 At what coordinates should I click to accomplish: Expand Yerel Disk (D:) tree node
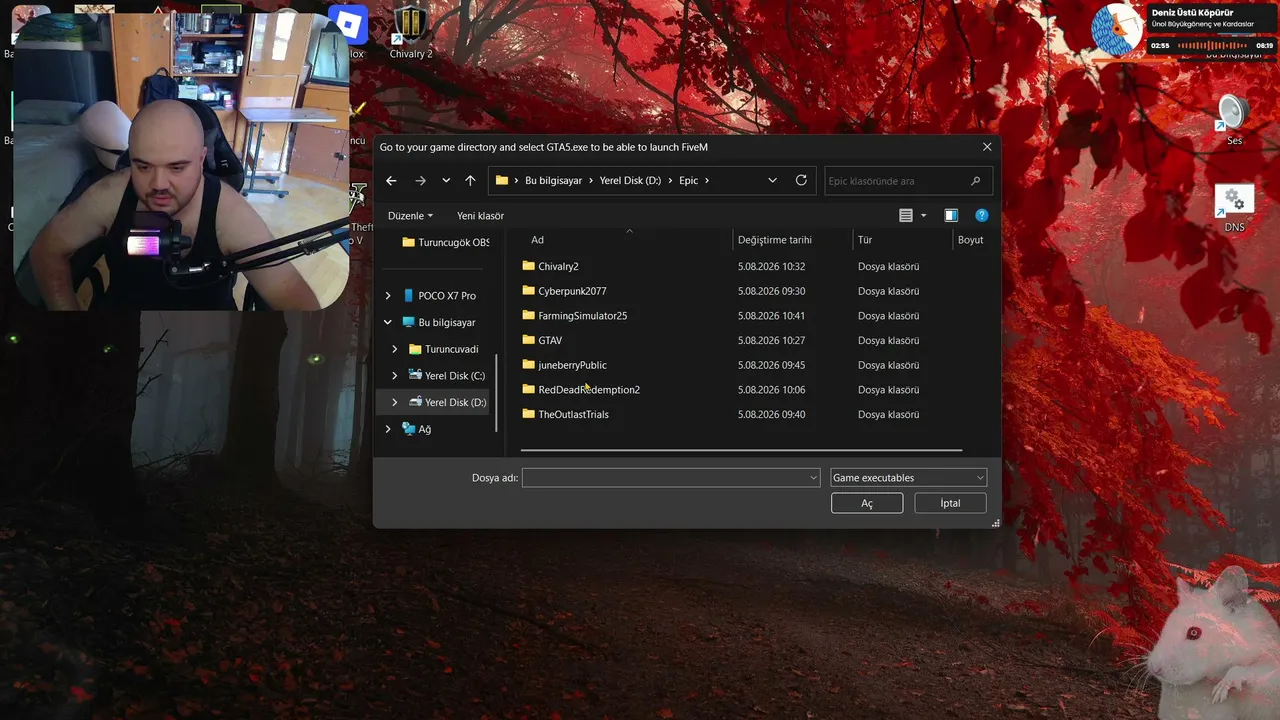pos(395,403)
